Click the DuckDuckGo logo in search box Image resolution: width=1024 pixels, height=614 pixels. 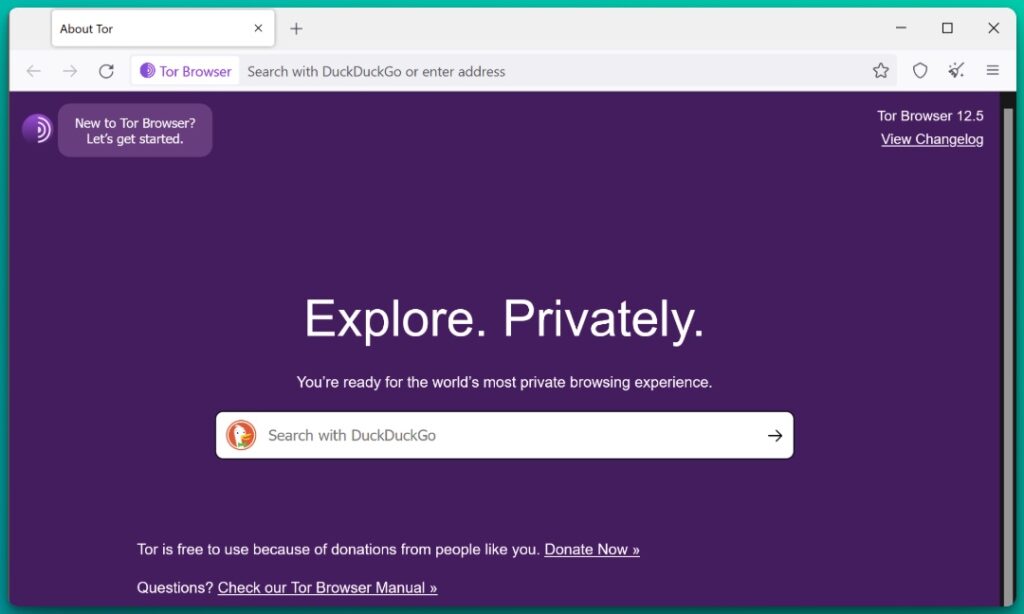(241, 435)
